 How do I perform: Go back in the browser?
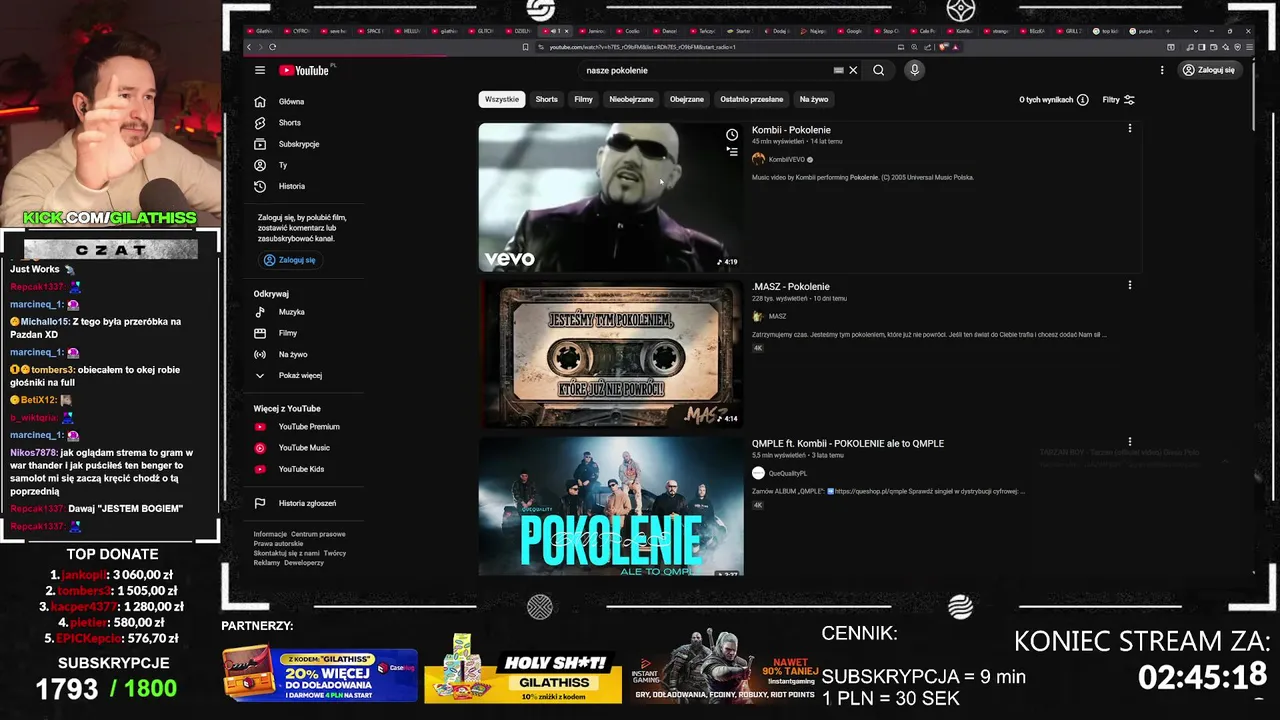click(x=249, y=47)
